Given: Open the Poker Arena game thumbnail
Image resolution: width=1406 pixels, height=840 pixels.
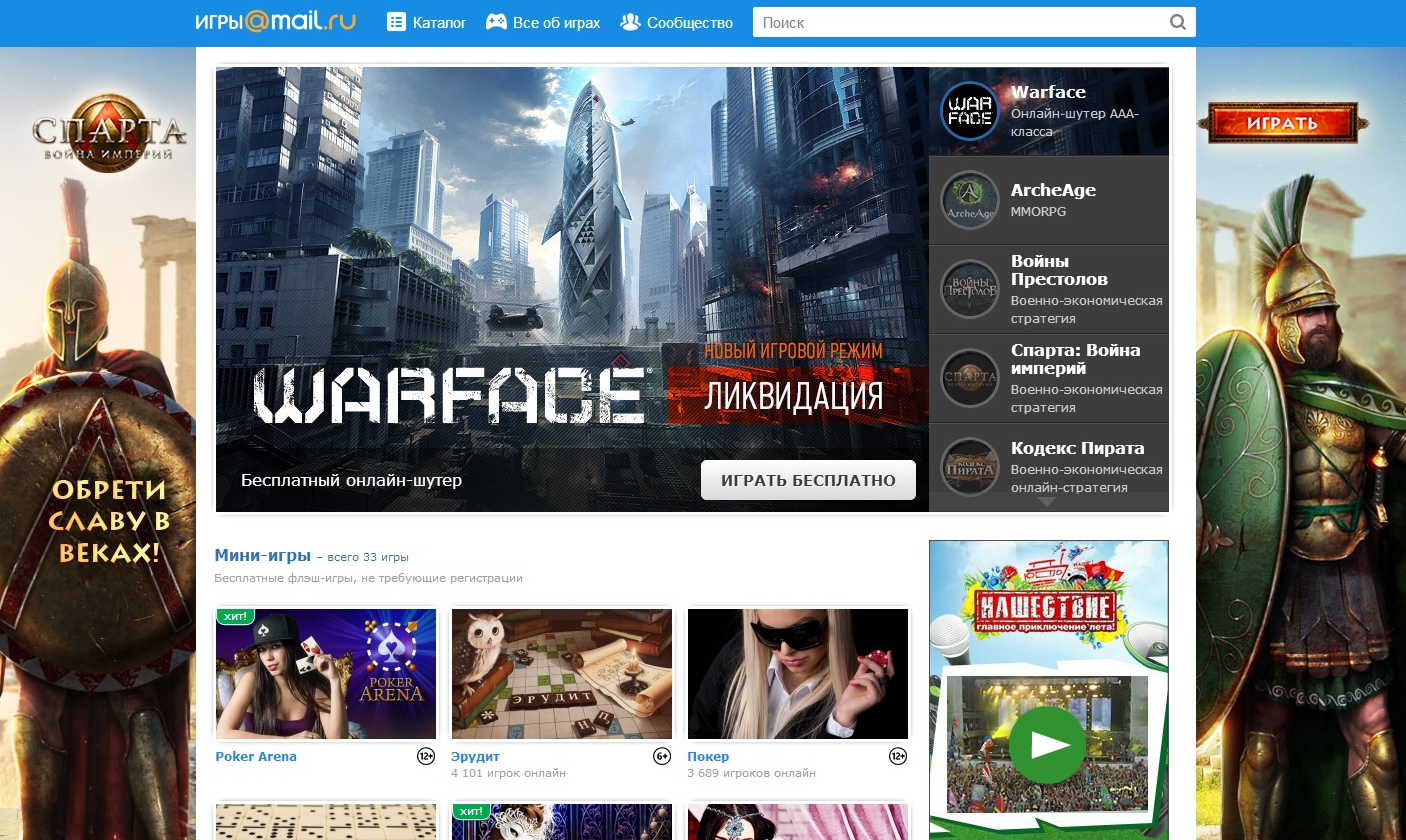Looking at the screenshot, I should 326,674.
